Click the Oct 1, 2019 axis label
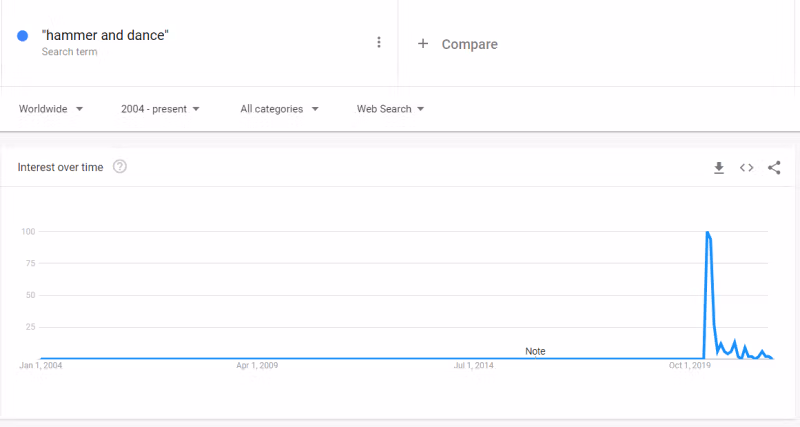Screen dimensions: 800x427 coord(690,366)
